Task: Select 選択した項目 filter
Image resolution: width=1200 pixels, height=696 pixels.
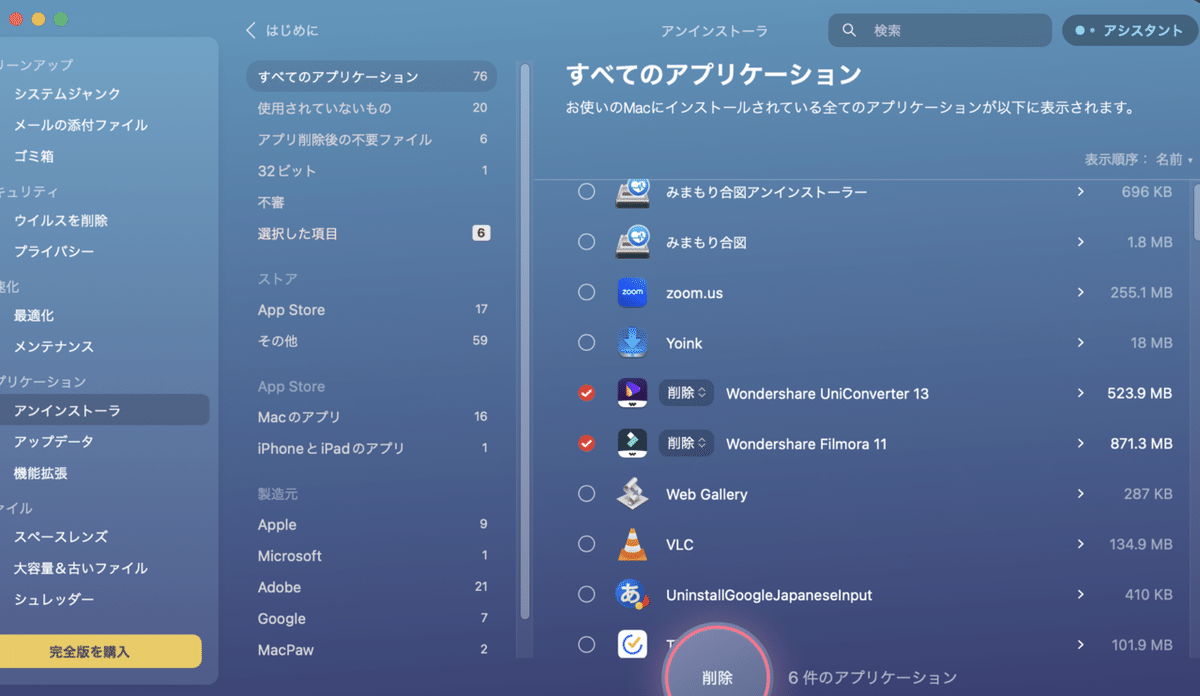Action: [x=371, y=233]
